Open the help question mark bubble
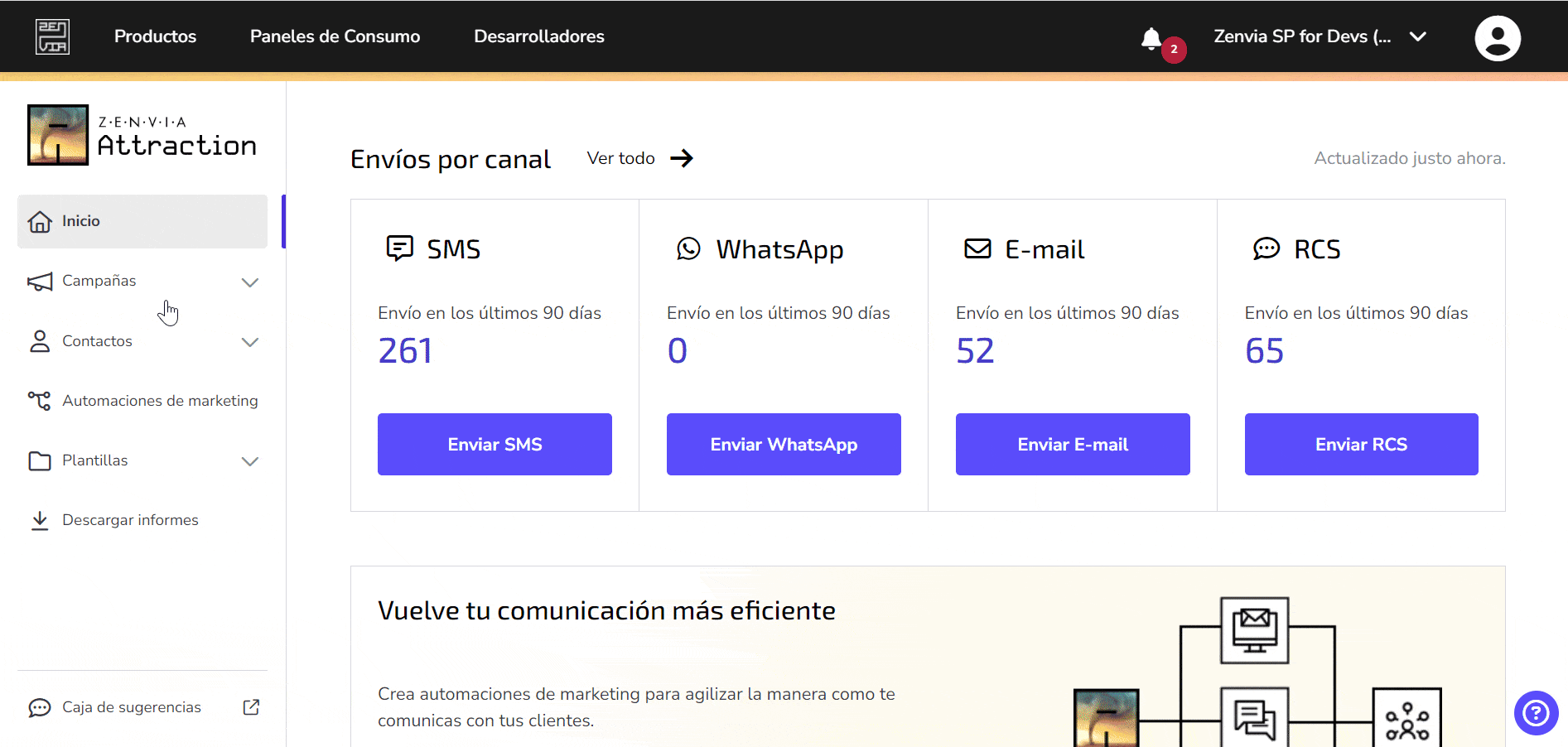This screenshot has width=1568, height=747. (x=1535, y=713)
